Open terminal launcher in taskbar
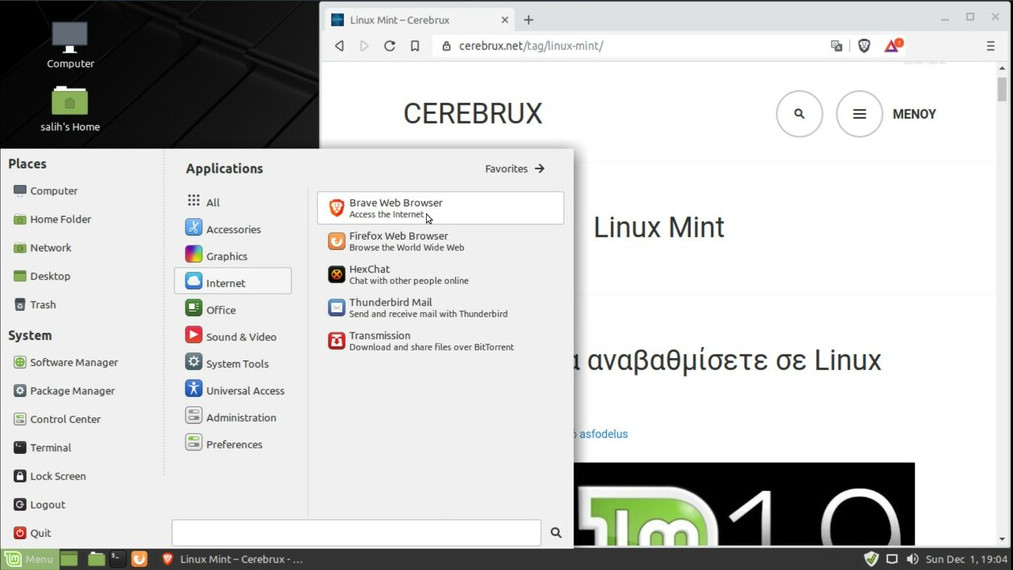 117,559
